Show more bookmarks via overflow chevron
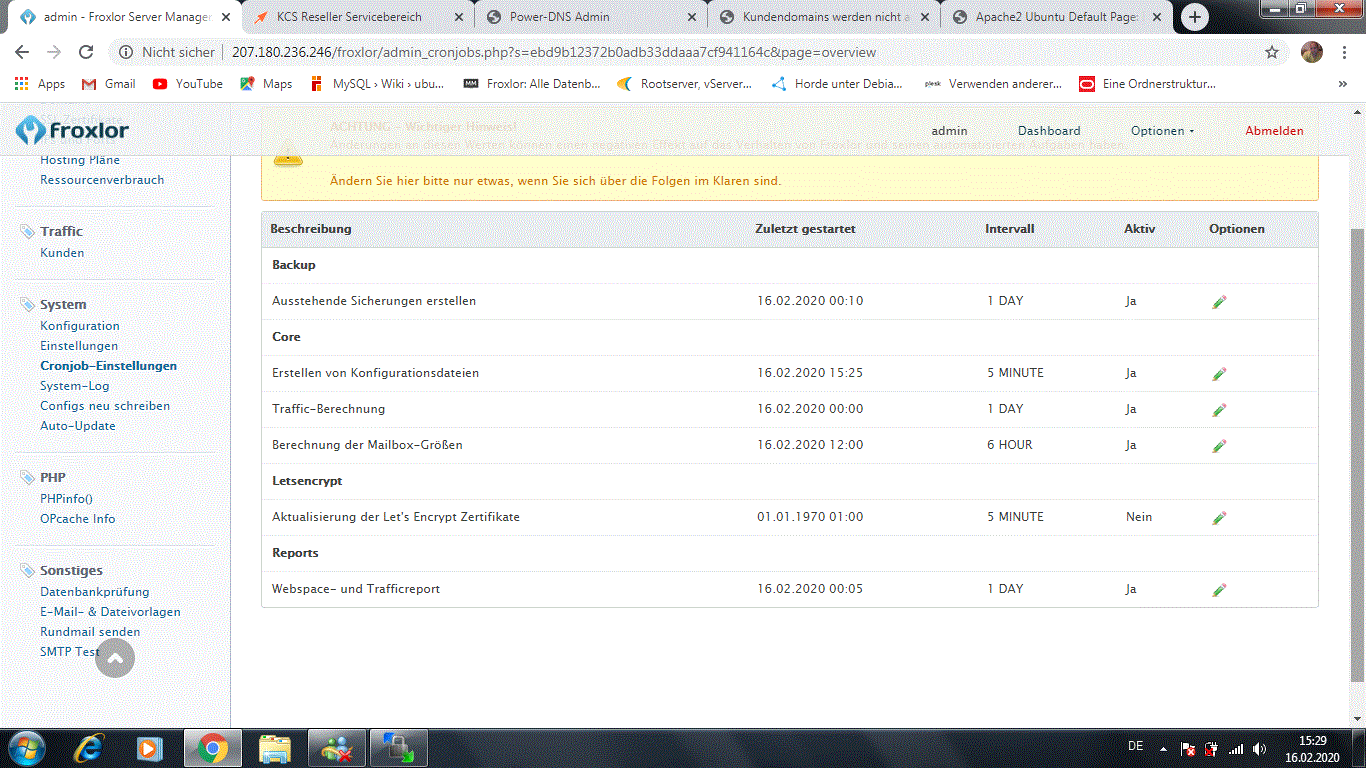The image size is (1366, 768). (x=1342, y=84)
